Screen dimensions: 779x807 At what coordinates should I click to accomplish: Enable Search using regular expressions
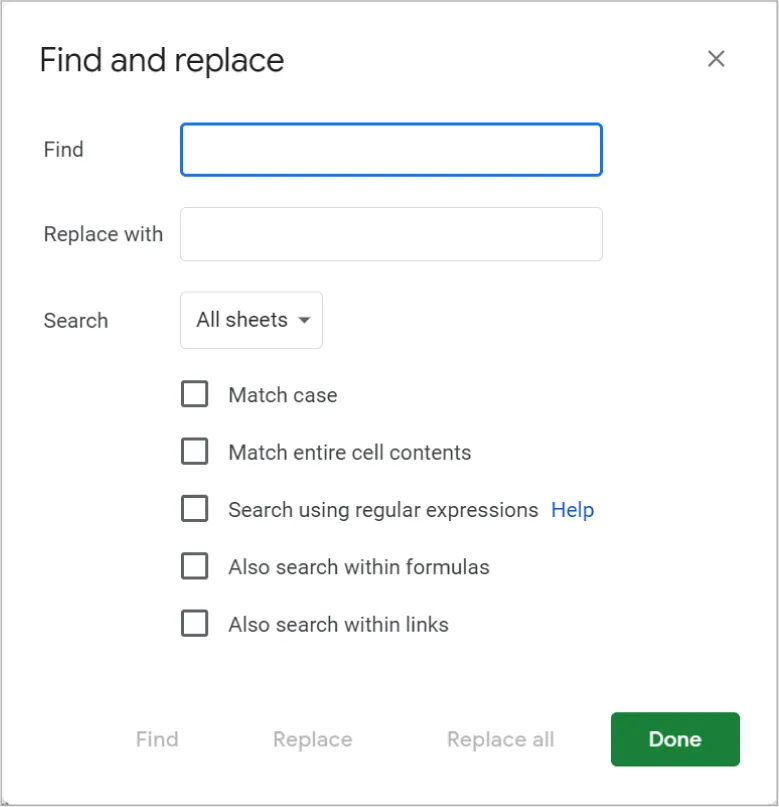pyautogui.click(x=195, y=509)
